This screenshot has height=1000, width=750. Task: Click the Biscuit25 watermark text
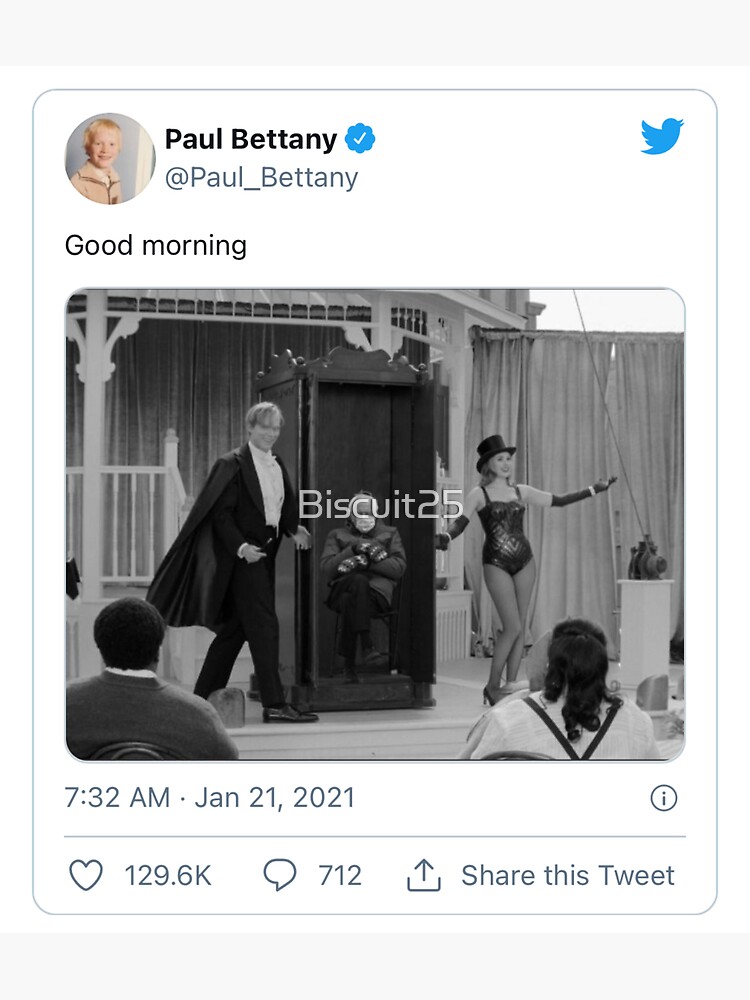[381, 505]
